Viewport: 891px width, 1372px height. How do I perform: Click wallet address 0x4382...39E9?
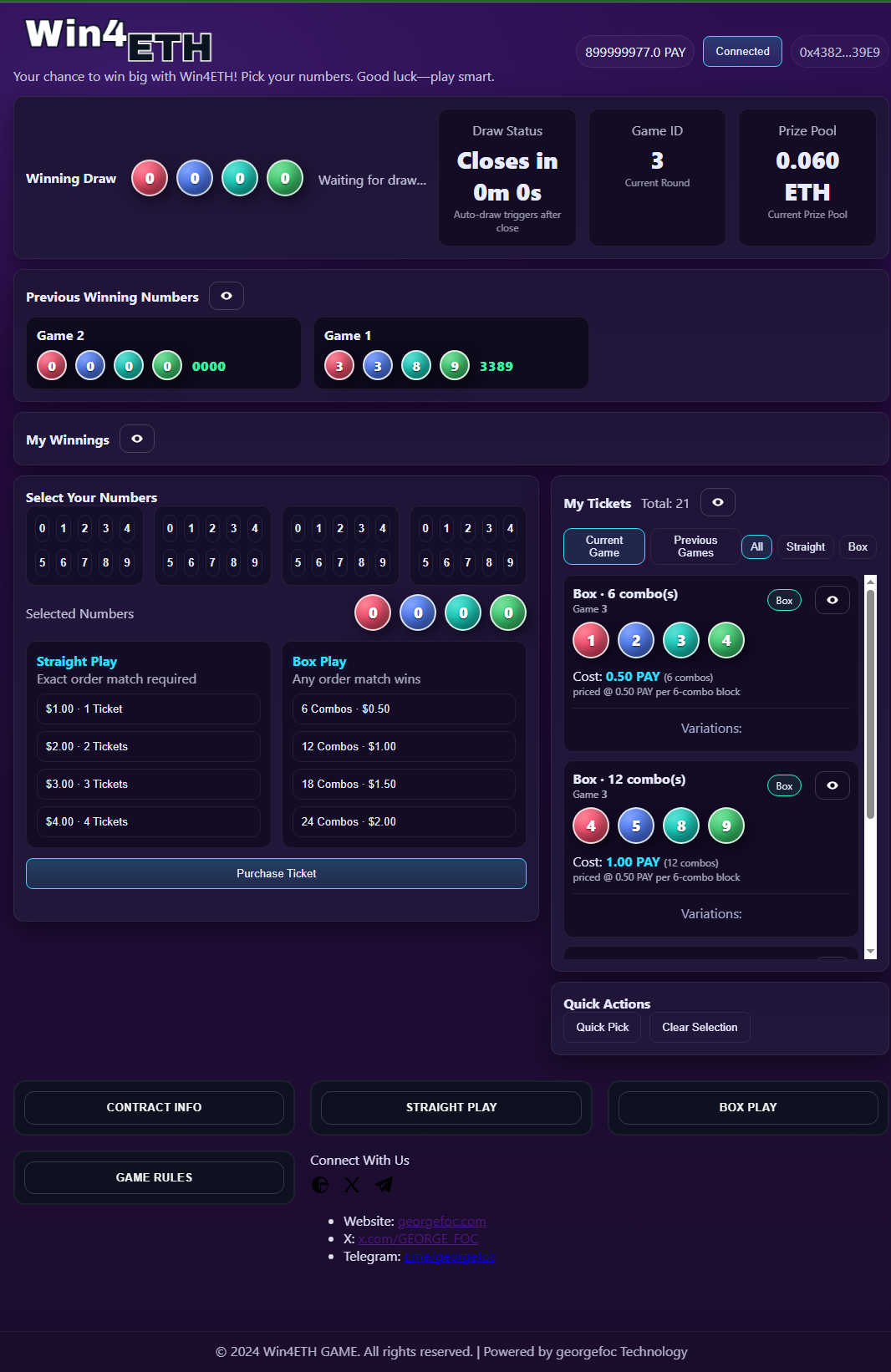pyautogui.click(x=839, y=52)
